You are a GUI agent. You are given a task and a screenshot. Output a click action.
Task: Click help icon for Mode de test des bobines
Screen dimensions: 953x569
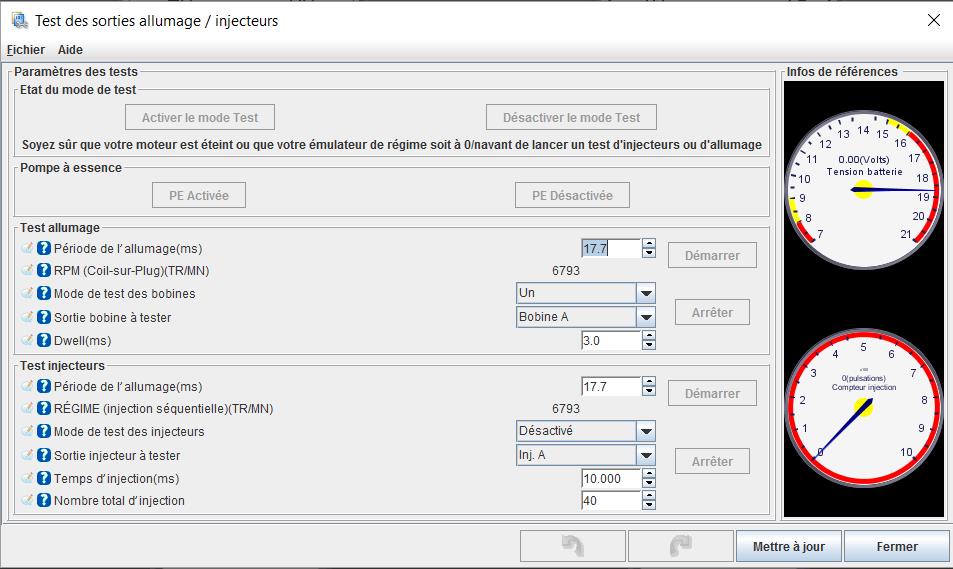44,294
